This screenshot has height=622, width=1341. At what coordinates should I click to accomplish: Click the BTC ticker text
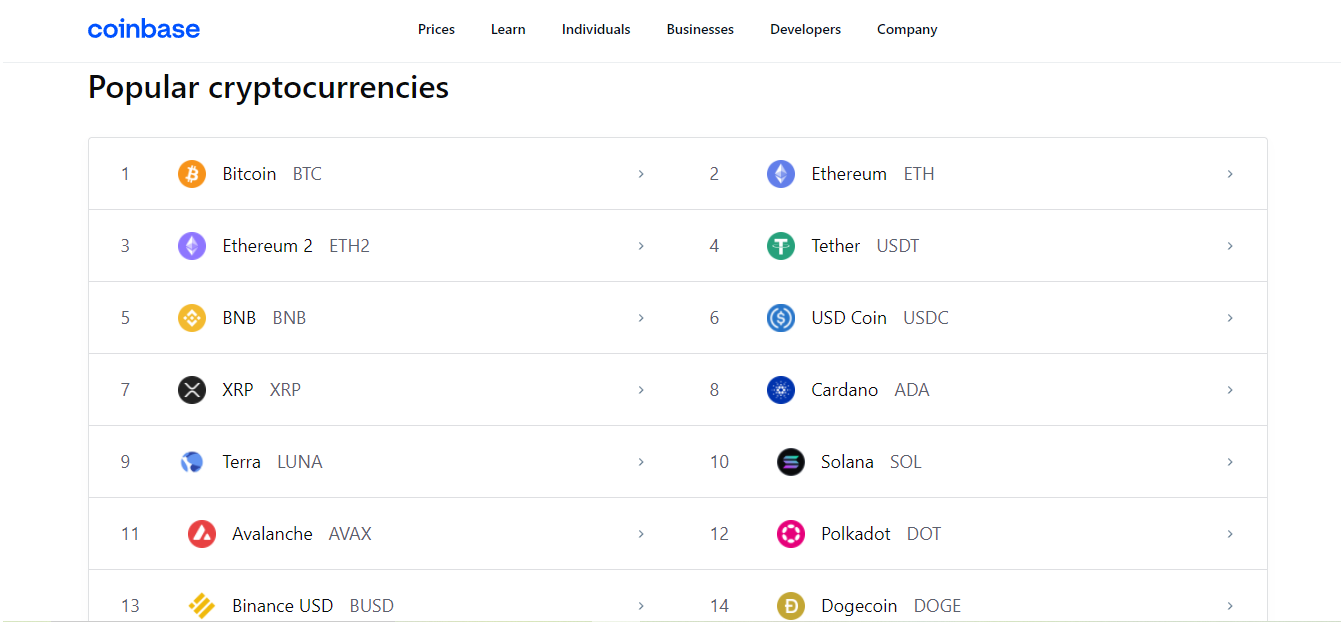pyautogui.click(x=307, y=174)
